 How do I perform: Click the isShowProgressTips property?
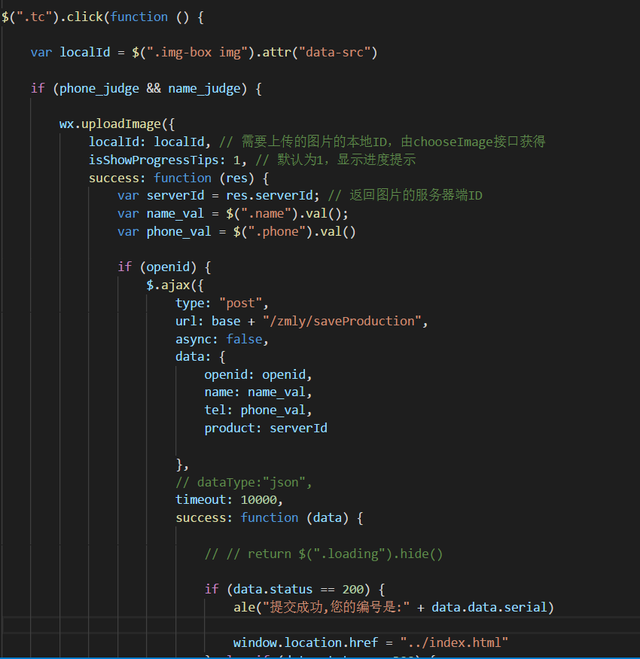coord(154,160)
